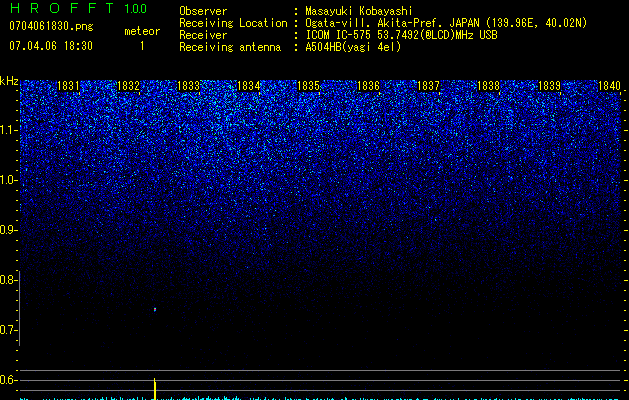The image size is (629, 400).
Task: Click the 1832 time marker
Action: tap(128, 86)
